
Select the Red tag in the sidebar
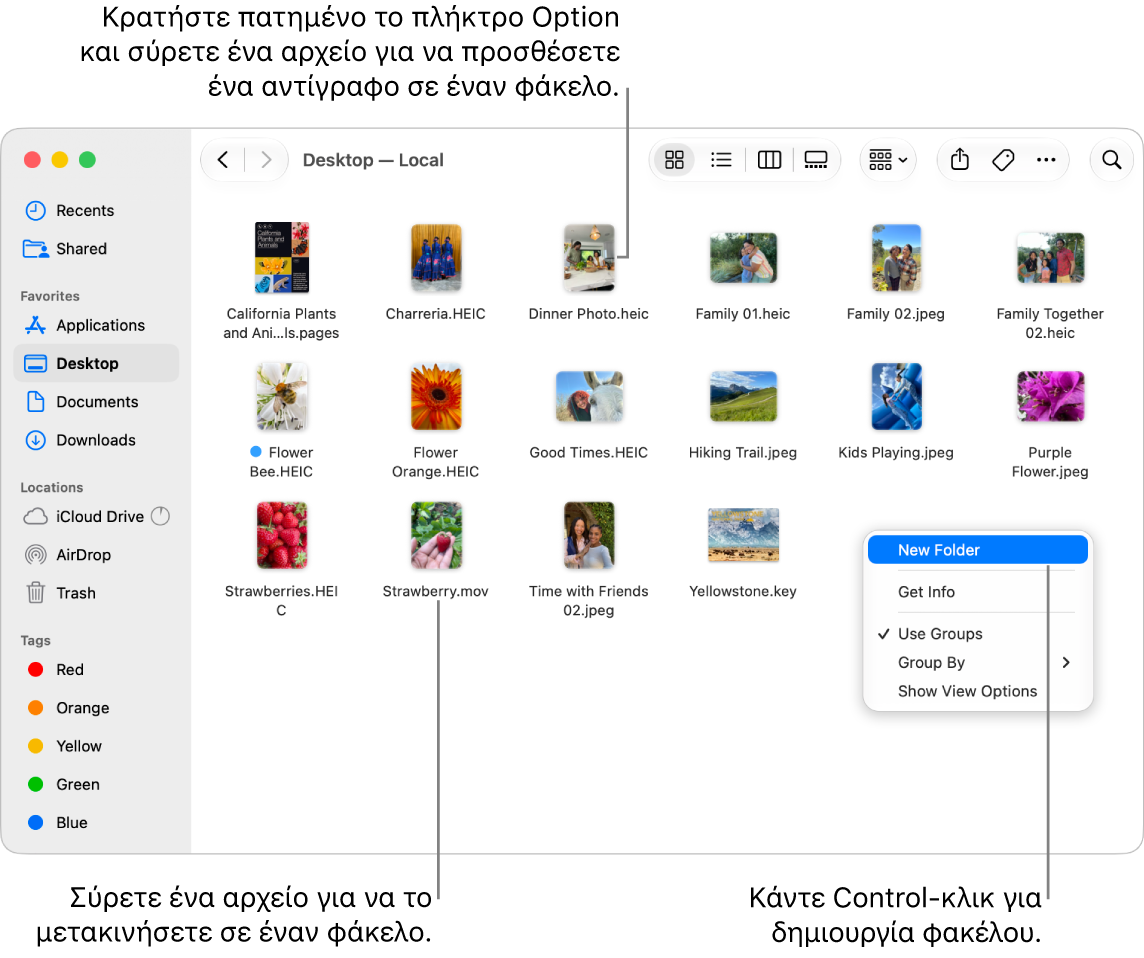tap(96, 670)
